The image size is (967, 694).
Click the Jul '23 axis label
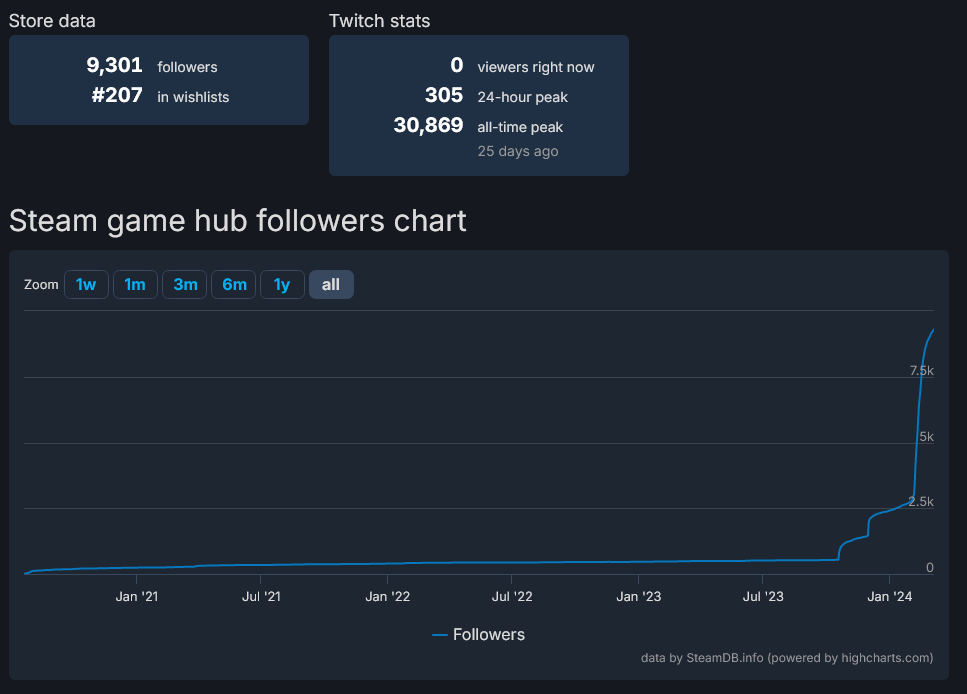(762, 597)
